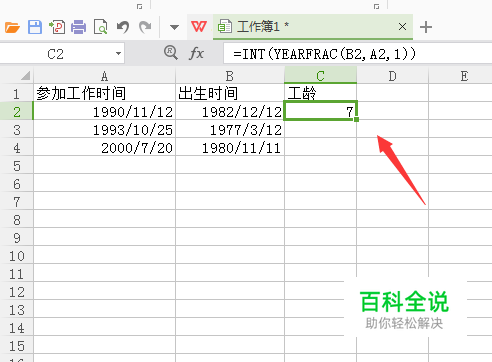Select row 2 header
The image size is (492, 362).
[17, 111]
